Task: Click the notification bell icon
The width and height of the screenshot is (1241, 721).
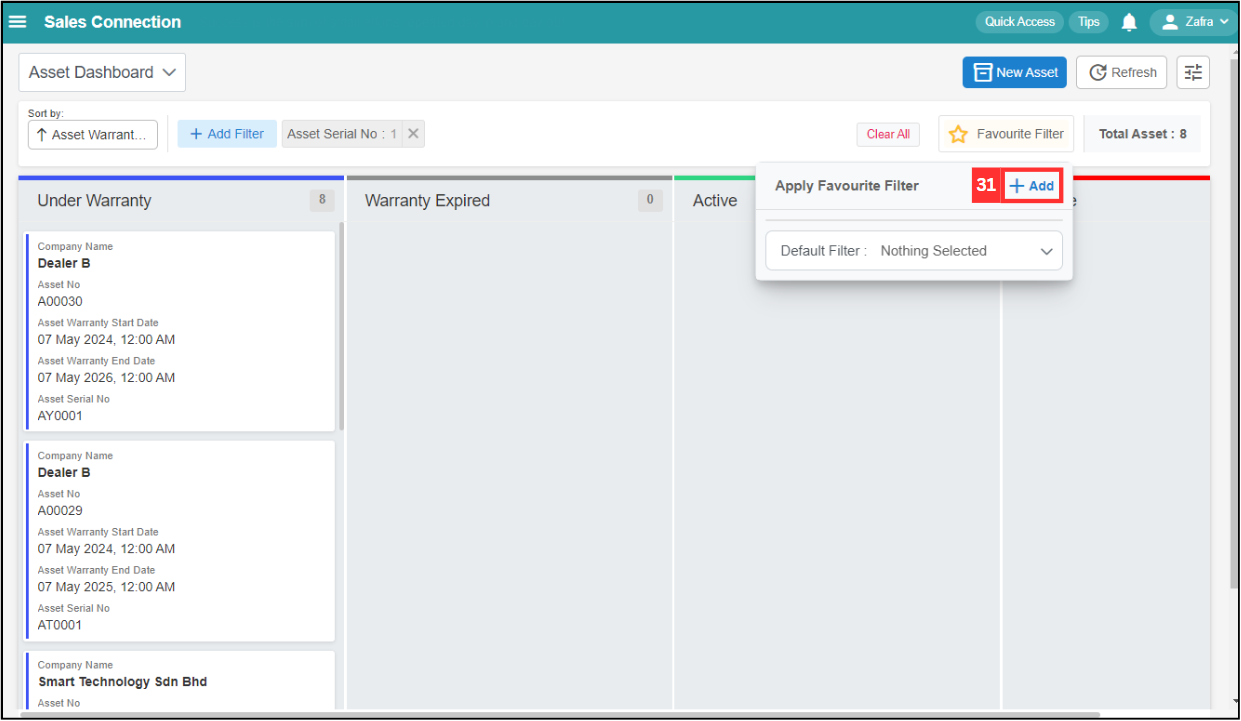Action: click(1129, 22)
